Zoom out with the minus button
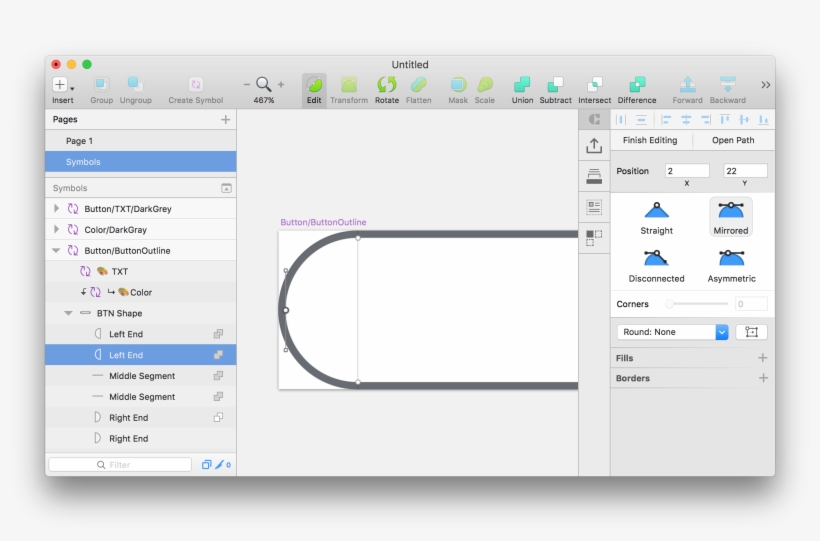820x541 pixels. pos(247,85)
